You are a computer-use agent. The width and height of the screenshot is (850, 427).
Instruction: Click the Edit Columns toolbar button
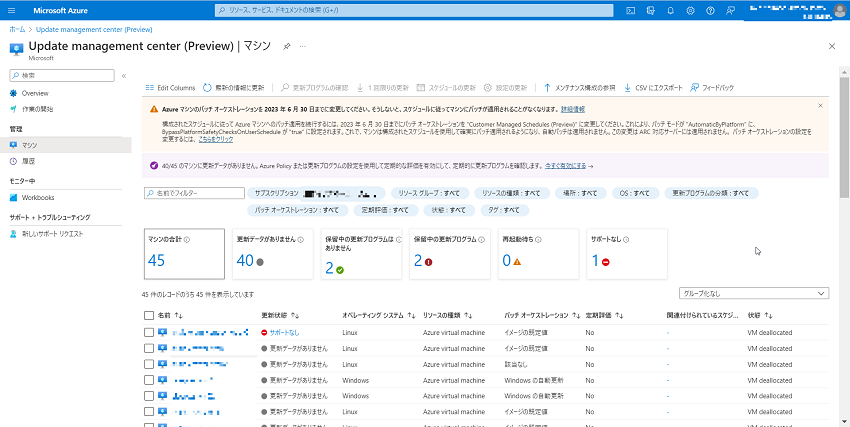tap(170, 88)
